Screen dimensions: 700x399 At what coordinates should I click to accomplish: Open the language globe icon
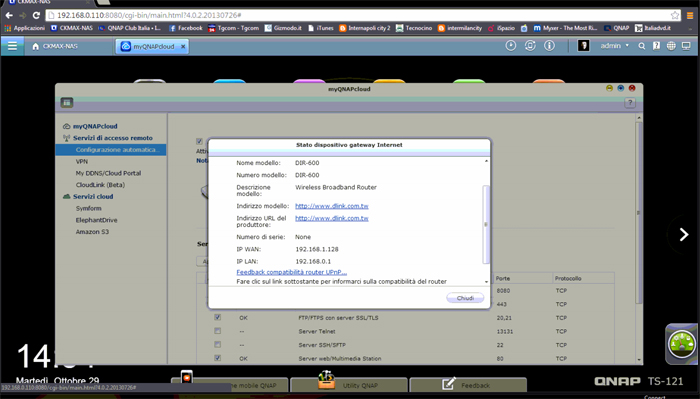(x=671, y=46)
